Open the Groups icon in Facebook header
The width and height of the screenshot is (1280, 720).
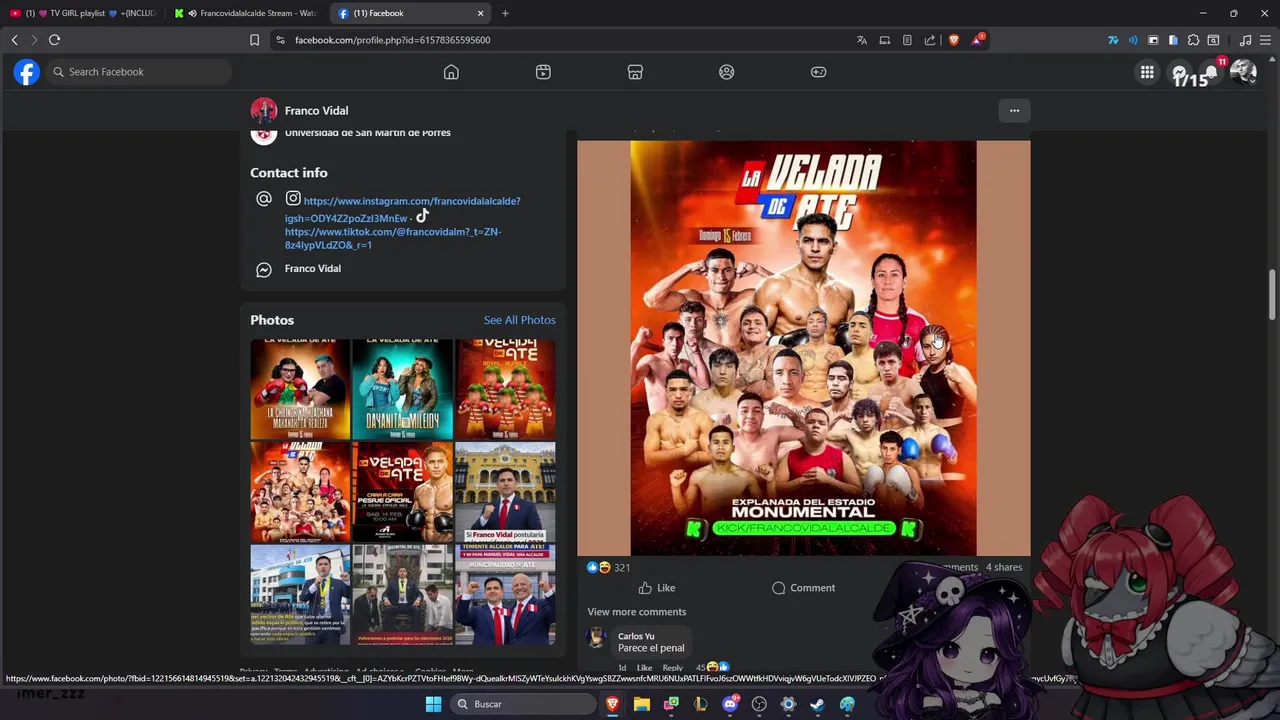pos(727,72)
